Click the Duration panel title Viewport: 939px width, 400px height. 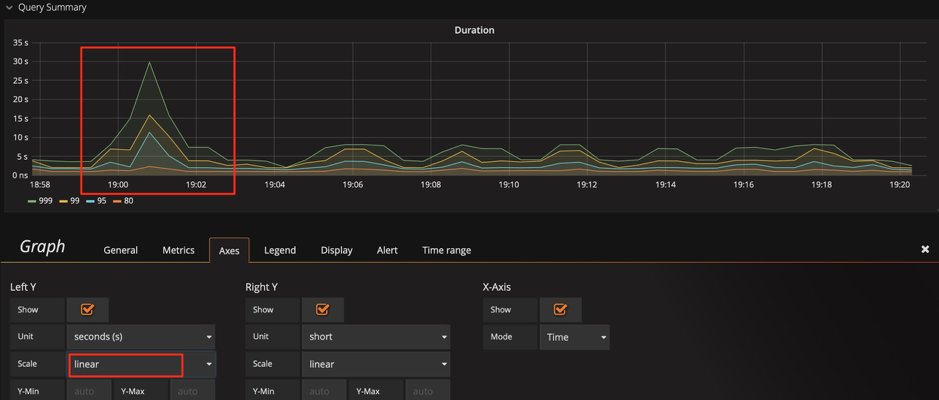tap(474, 30)
